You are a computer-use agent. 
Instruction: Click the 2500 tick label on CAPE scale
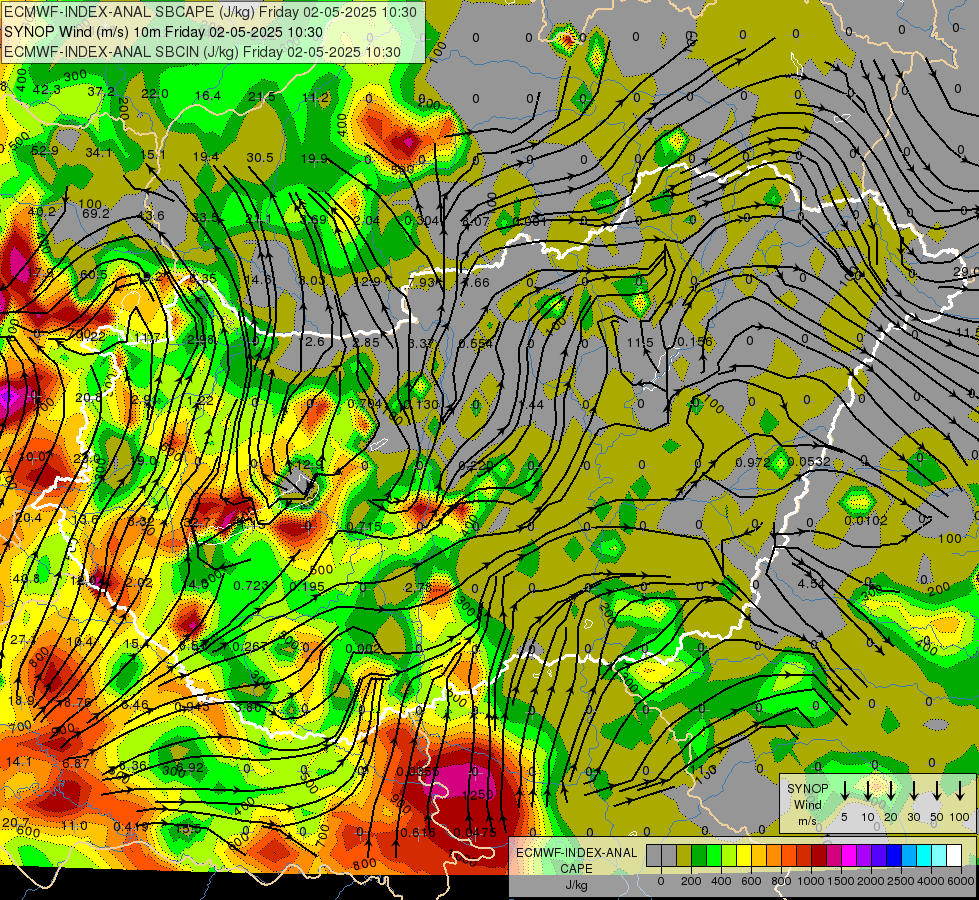pyautogui.click(x=901, y=881)
